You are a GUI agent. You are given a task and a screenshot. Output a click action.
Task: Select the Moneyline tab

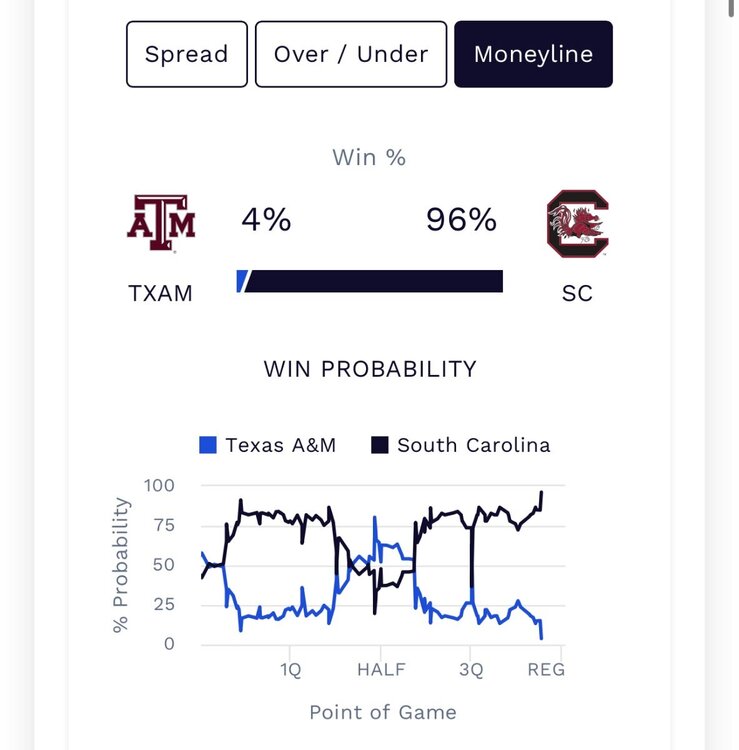[x=533, y=54]
